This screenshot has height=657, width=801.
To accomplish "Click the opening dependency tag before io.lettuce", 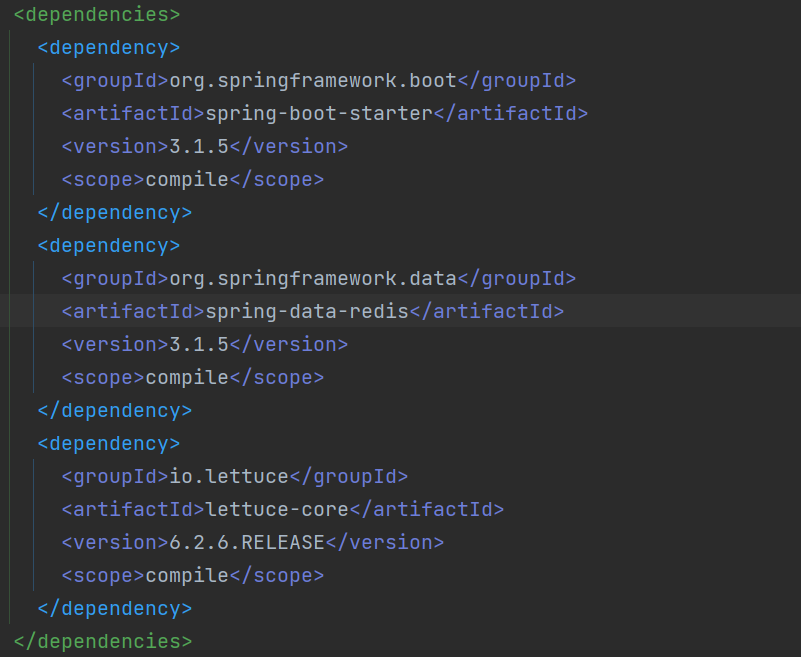I will (109, 443).
